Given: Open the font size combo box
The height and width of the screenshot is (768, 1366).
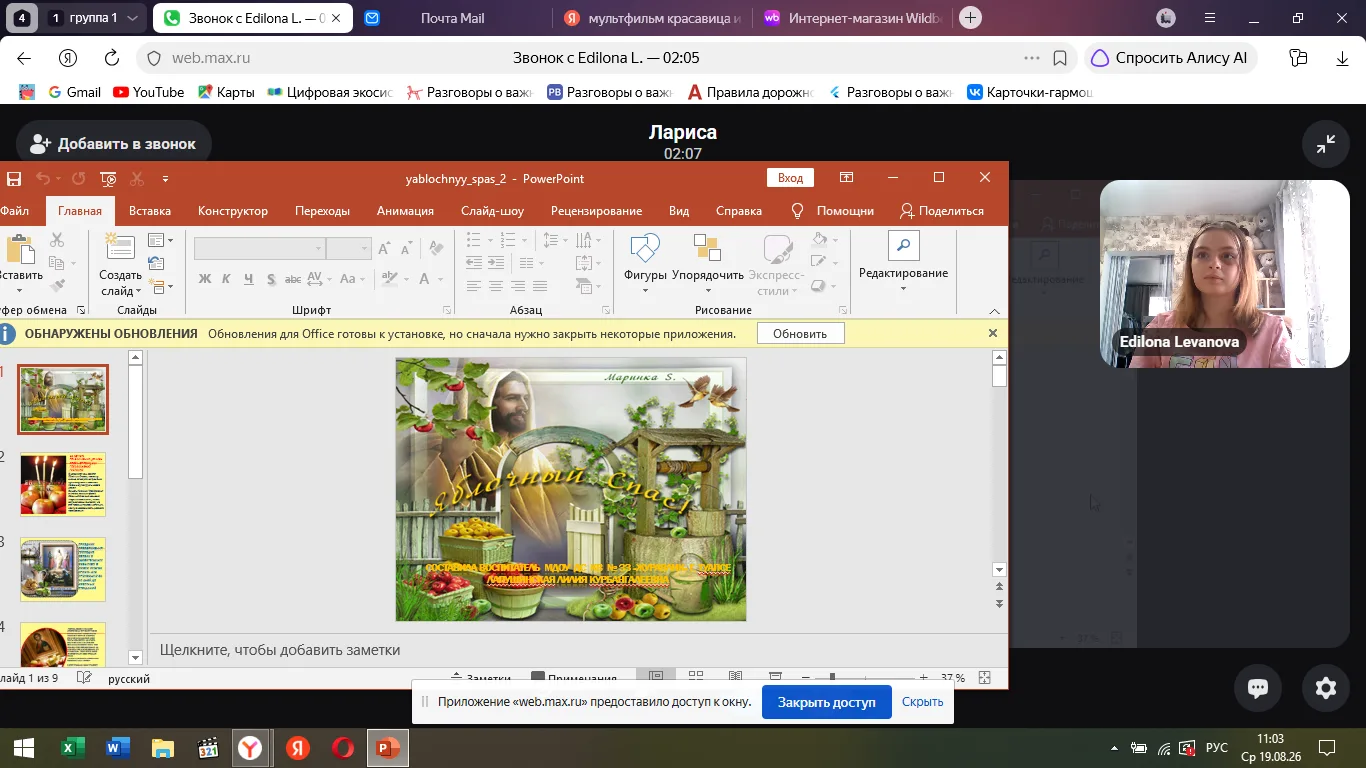Looking at the screenshot, I should tap(349, 248).
